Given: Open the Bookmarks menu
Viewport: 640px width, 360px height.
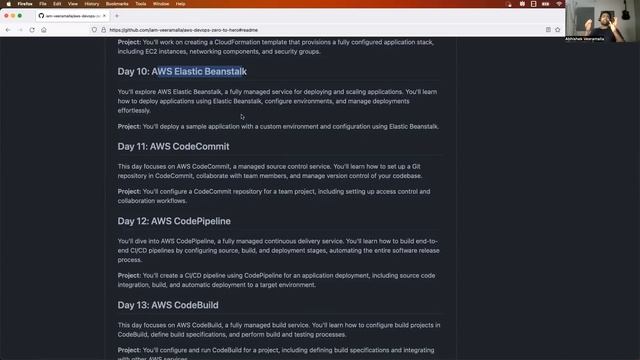Looking at the screenshot, I should [117, 4].
